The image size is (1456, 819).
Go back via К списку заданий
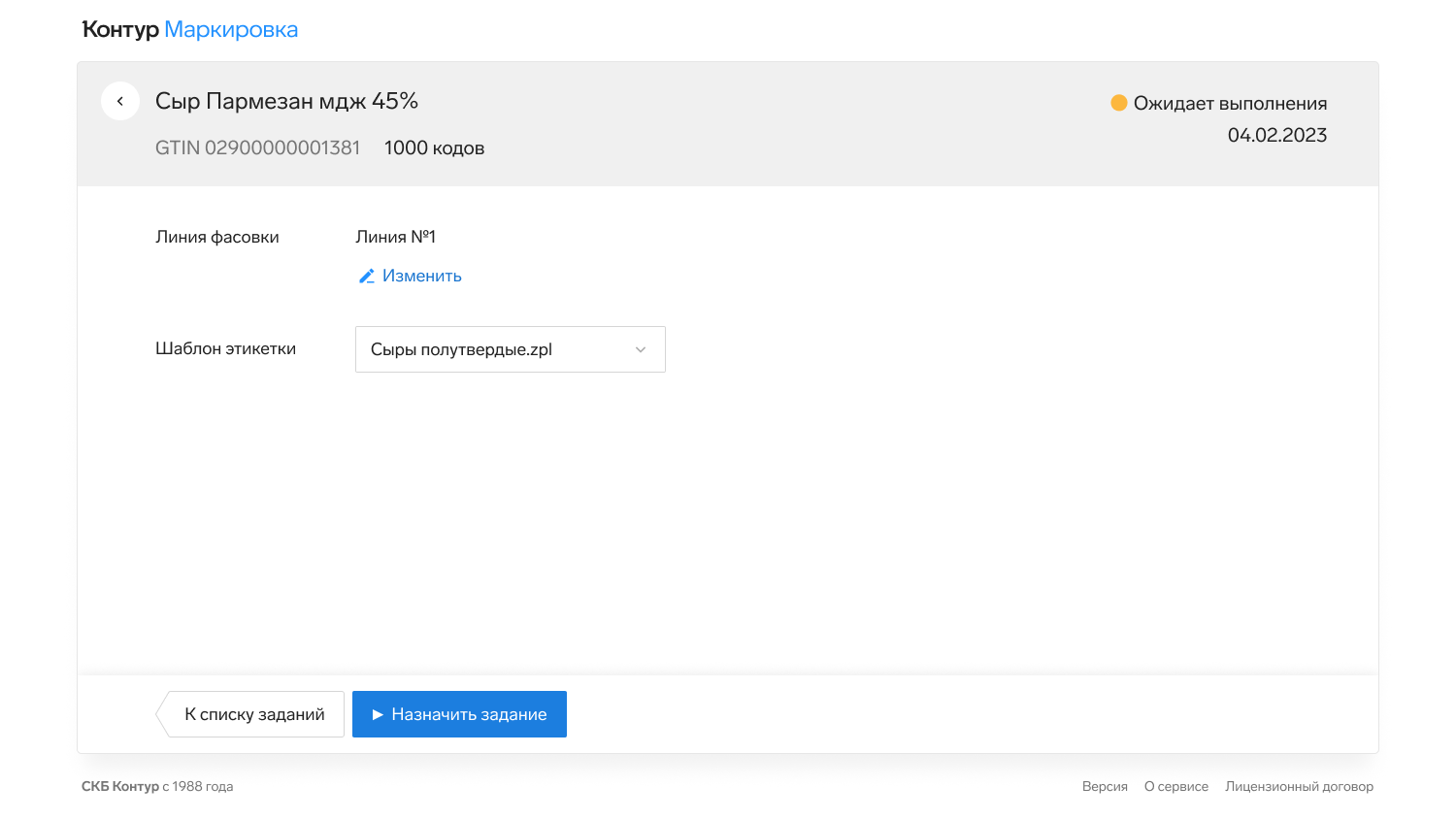tap(250, 714)
